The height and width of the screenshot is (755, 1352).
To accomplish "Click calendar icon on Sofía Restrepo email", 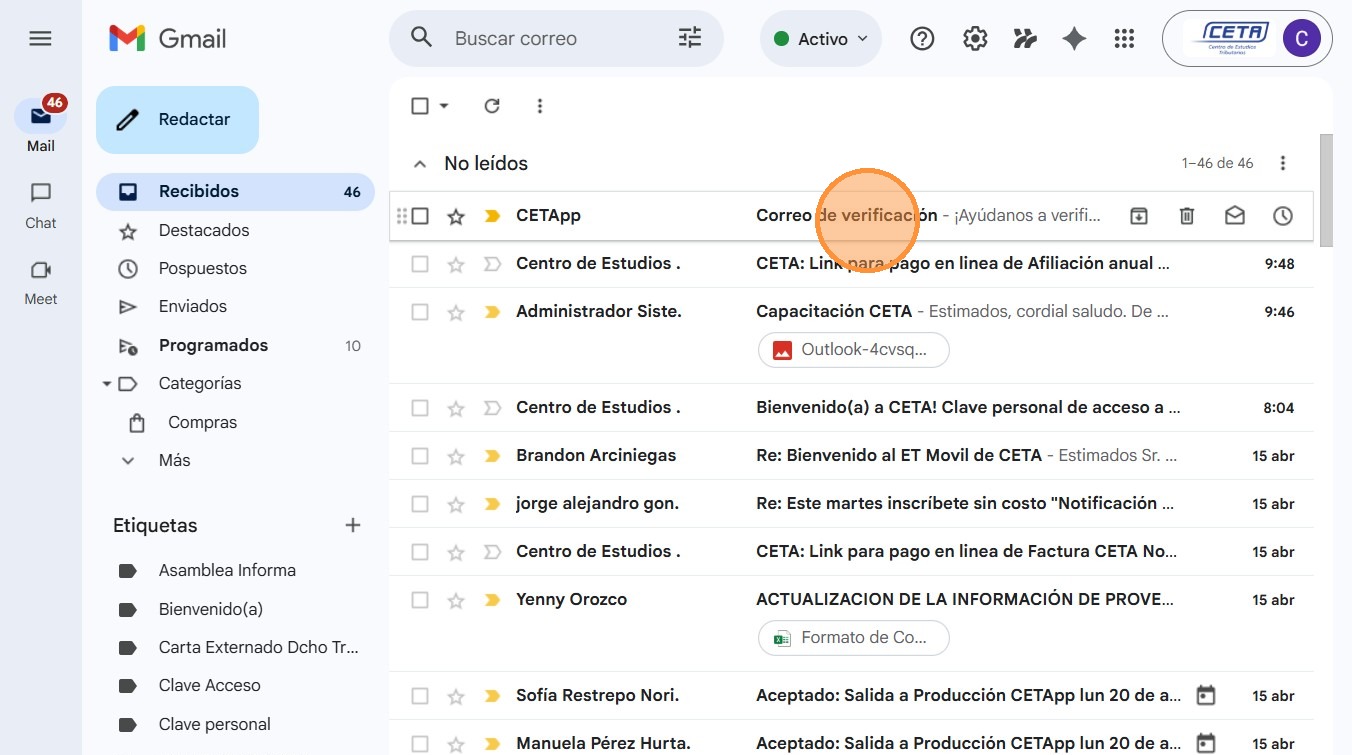I will pos(1206,695).
